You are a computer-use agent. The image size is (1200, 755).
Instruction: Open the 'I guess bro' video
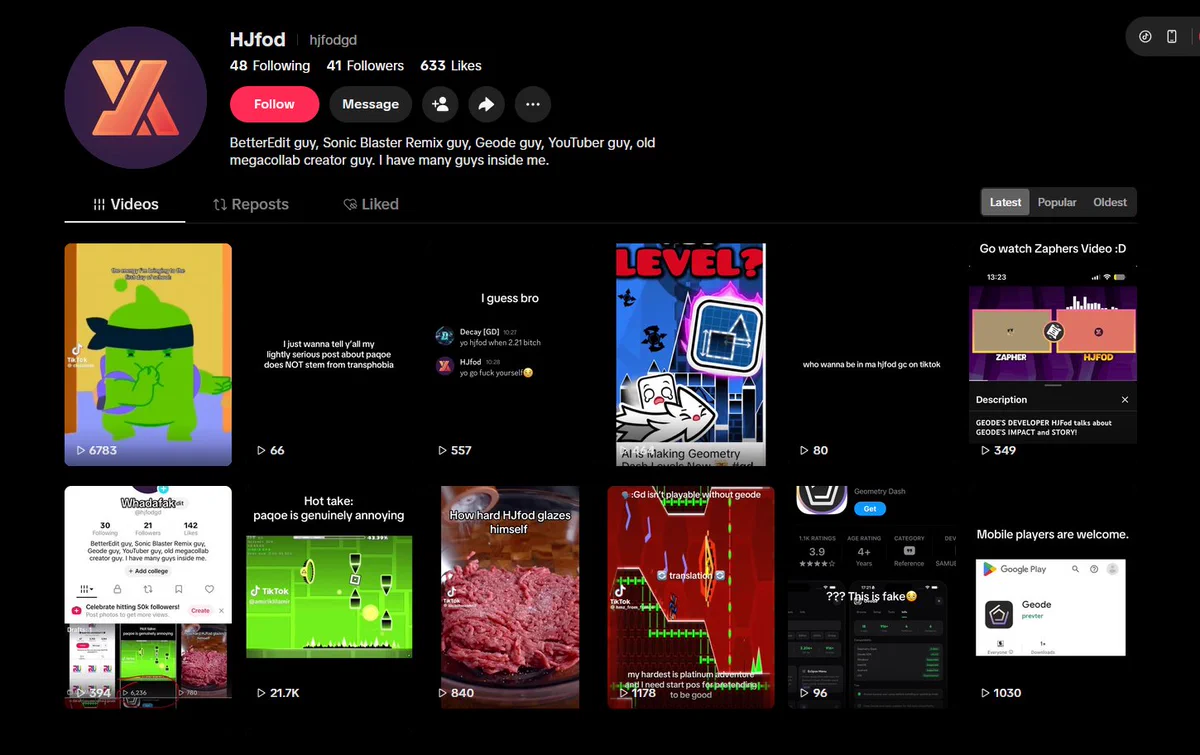[510, 355]
